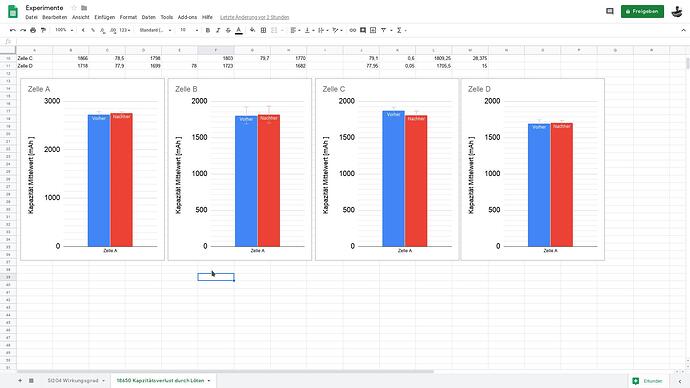Screen dimensions: 690x388
Task: Click into the formula bar
Action: (x=352, y=42)
